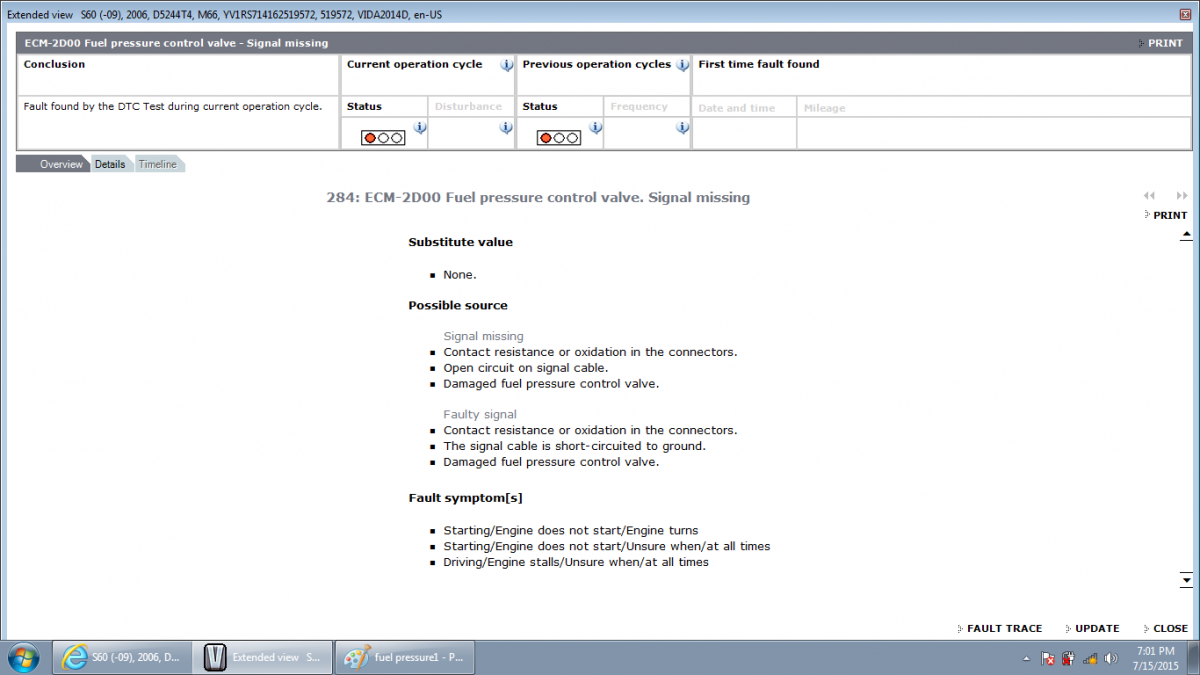Click 'Date and time' column label
1200x675 pixels.
(x=737, y=108)
